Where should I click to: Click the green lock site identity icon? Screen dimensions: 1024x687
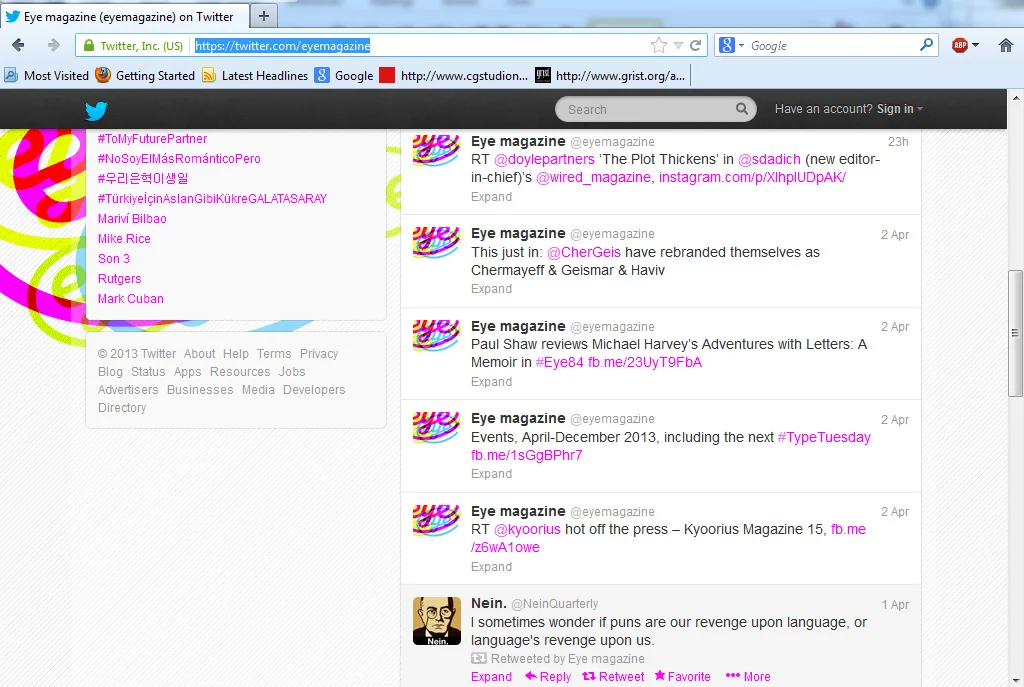point(88,45)
